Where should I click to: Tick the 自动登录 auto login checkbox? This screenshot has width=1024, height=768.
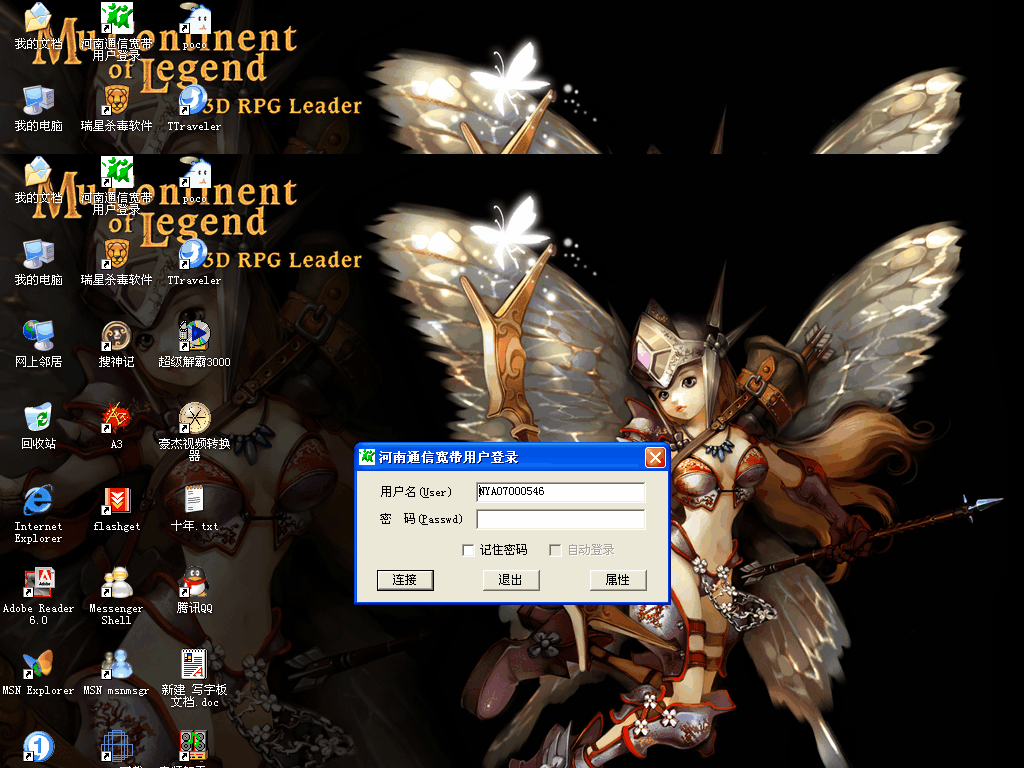coord(555,550)
